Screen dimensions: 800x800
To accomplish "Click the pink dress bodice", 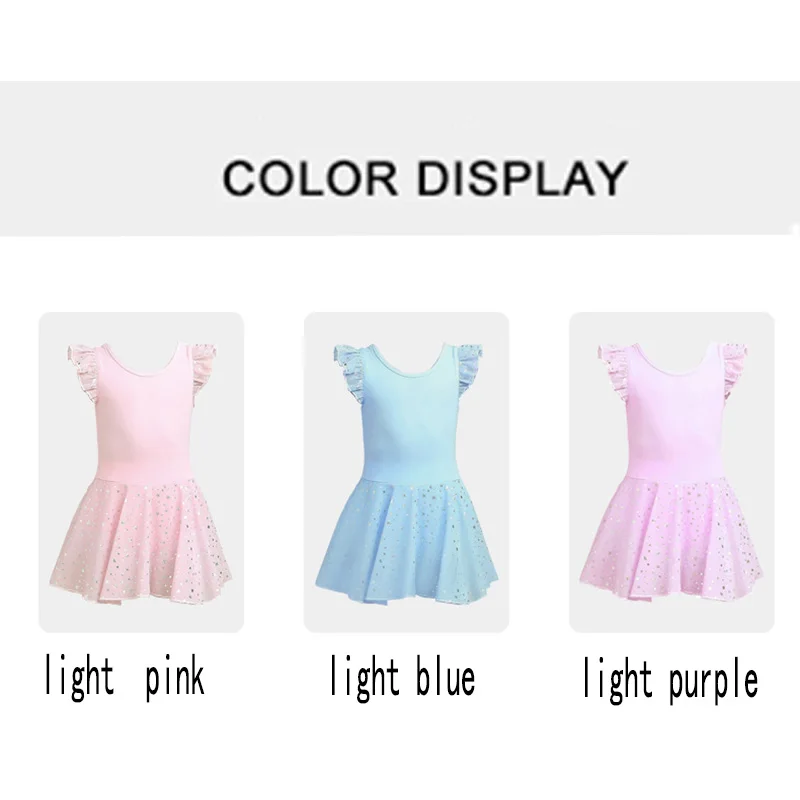I will (143, 423).
